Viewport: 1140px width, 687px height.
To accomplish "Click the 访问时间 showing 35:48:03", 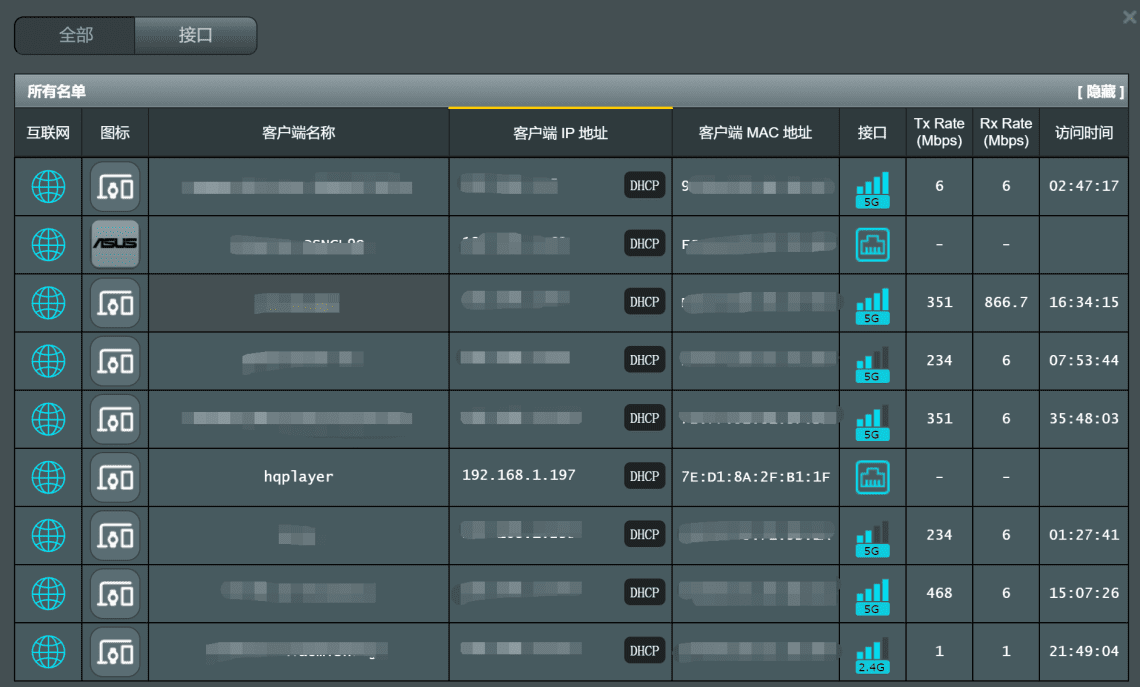I will click(1083, 419).
